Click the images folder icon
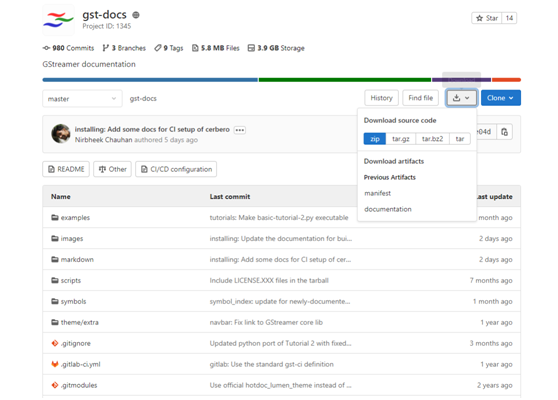This screenshot has width=558, height=400. tap(54, 238)
